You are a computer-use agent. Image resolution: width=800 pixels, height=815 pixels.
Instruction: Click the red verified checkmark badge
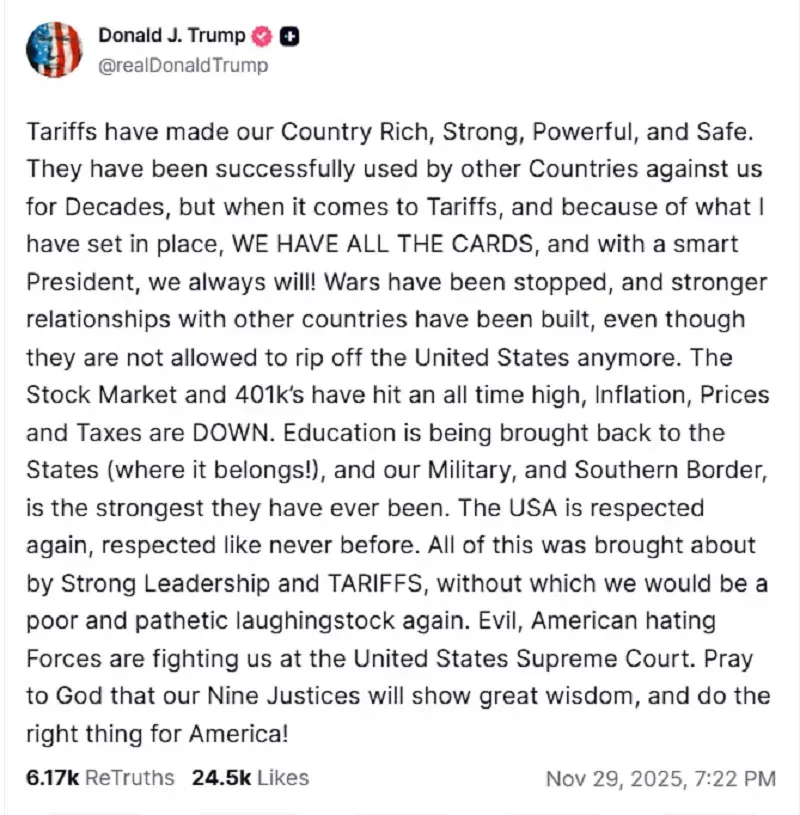point(263,37)
